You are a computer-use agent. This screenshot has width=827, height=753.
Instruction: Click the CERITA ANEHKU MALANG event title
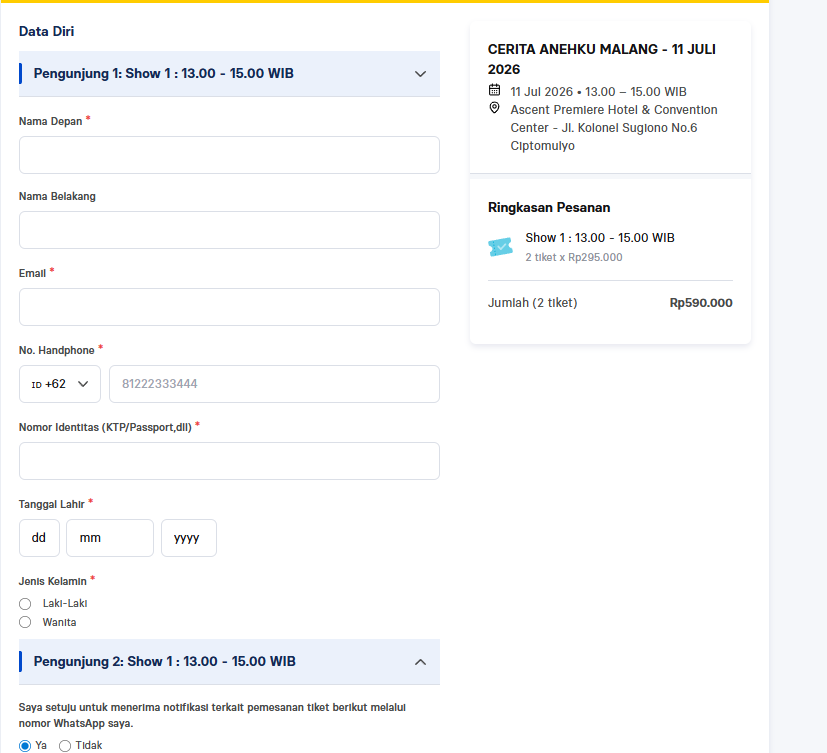601,59
